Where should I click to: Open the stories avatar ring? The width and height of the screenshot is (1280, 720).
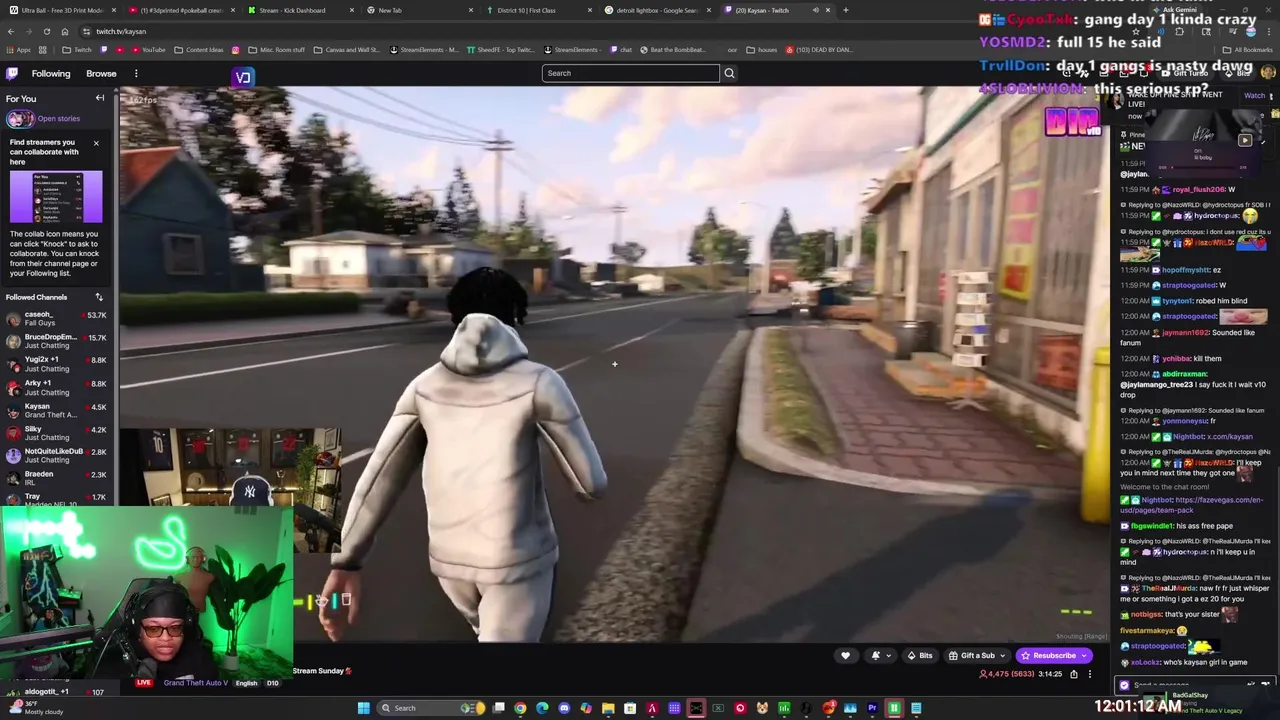[x=20, y=118]
